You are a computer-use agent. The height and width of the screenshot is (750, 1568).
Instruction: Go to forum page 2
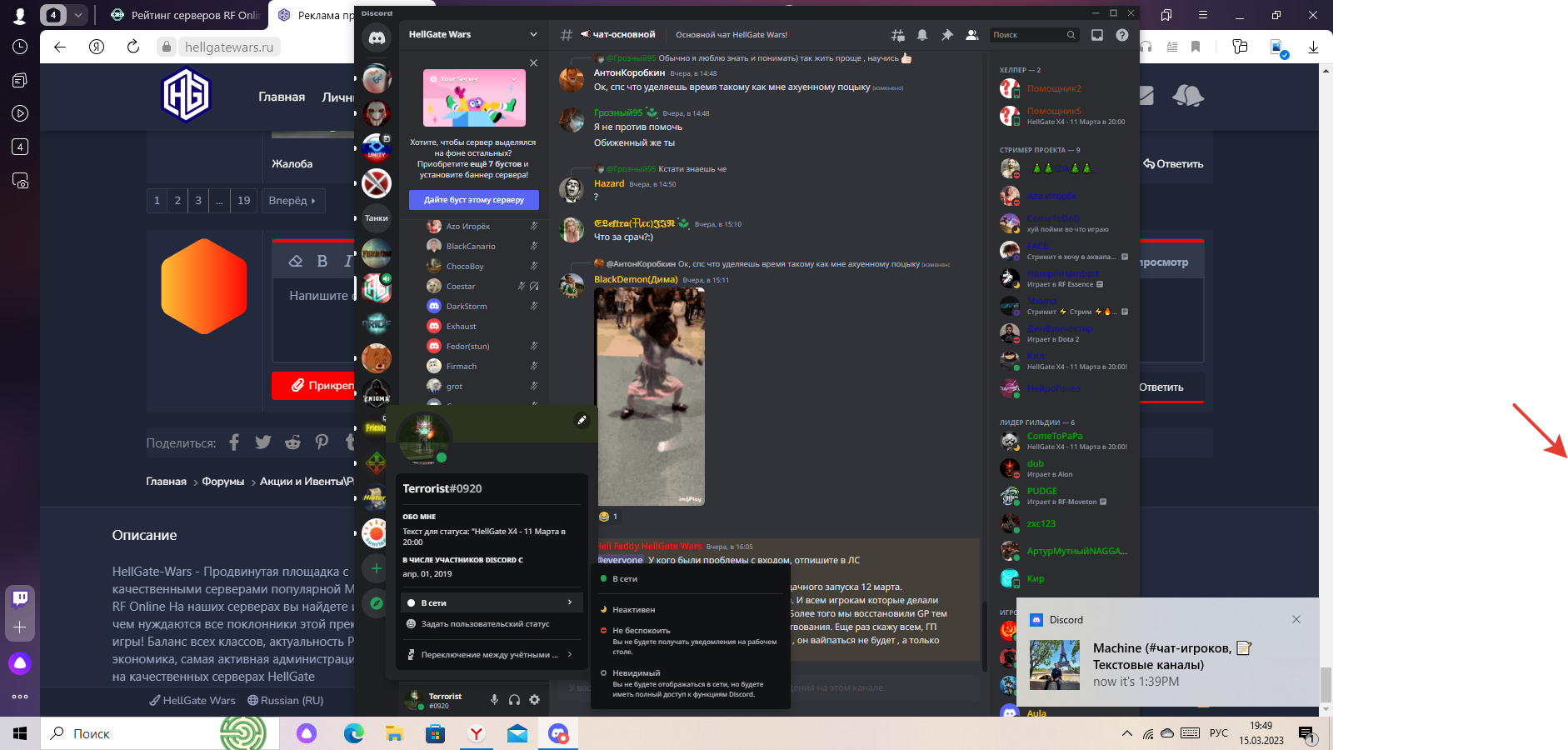[177, 201]
